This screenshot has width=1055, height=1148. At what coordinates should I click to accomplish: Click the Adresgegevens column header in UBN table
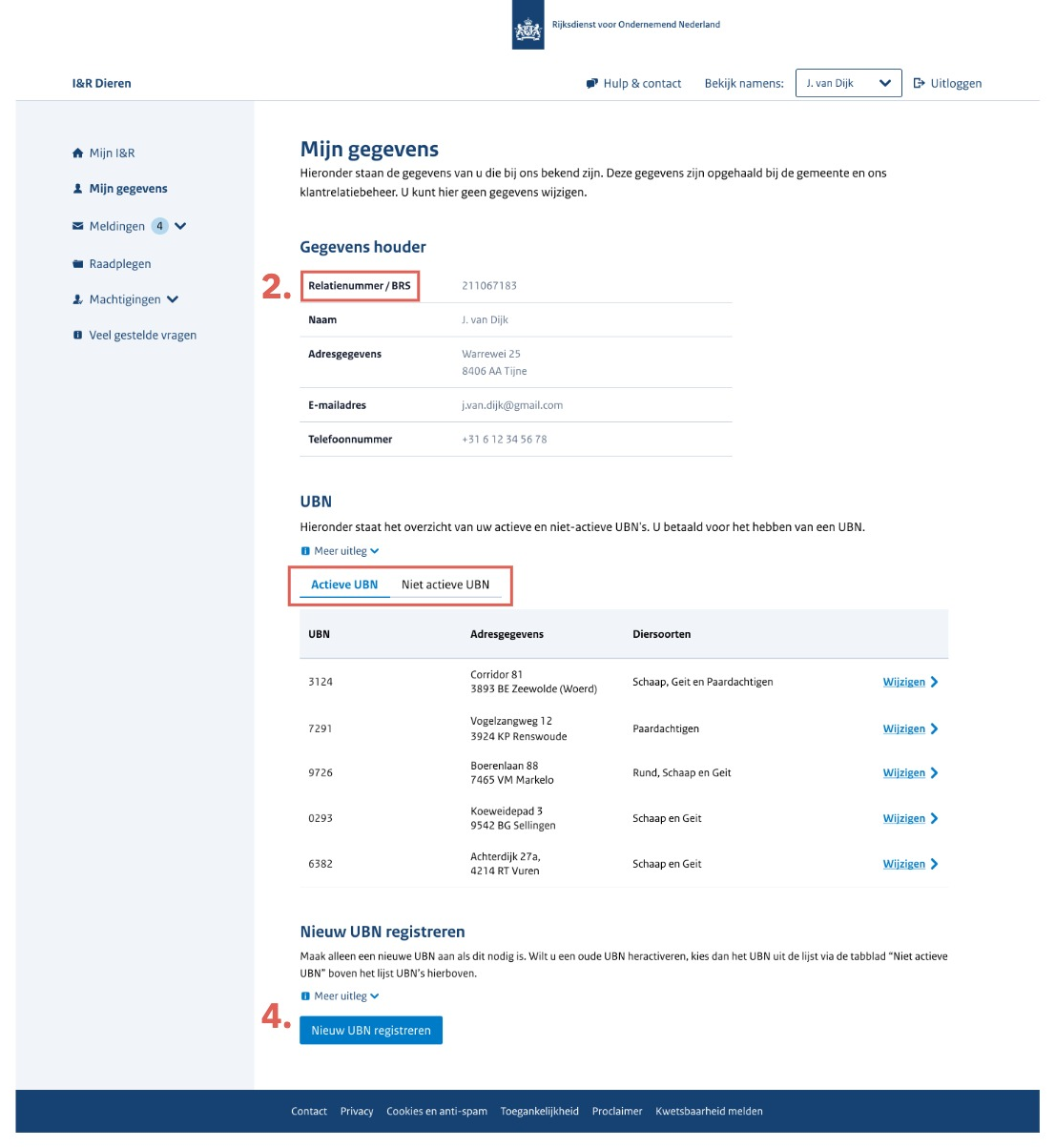(x=507, y=634)
